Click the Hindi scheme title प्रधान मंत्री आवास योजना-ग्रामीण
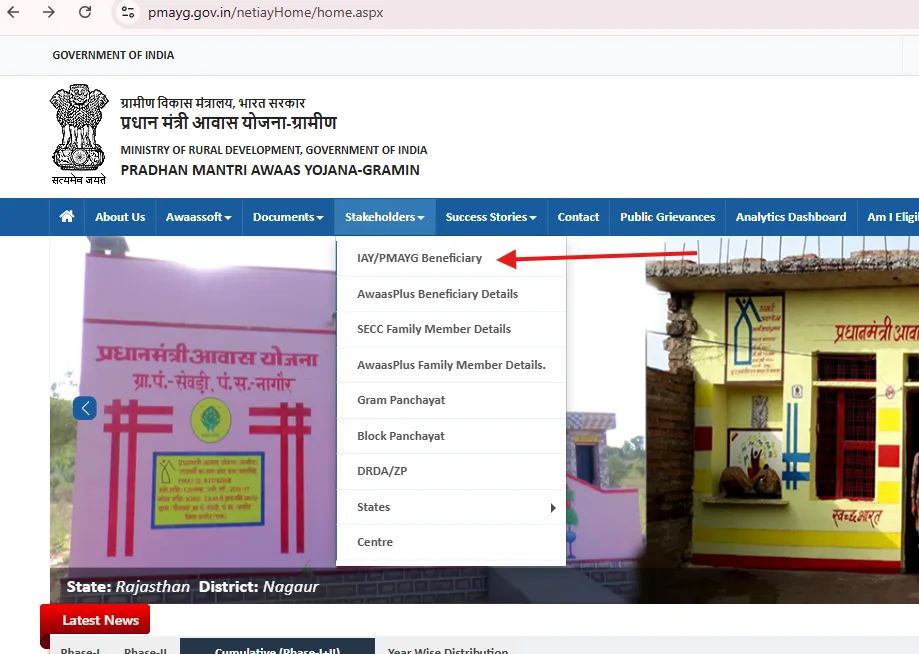The width and height of the screenshot is (919, 654). 229,122
